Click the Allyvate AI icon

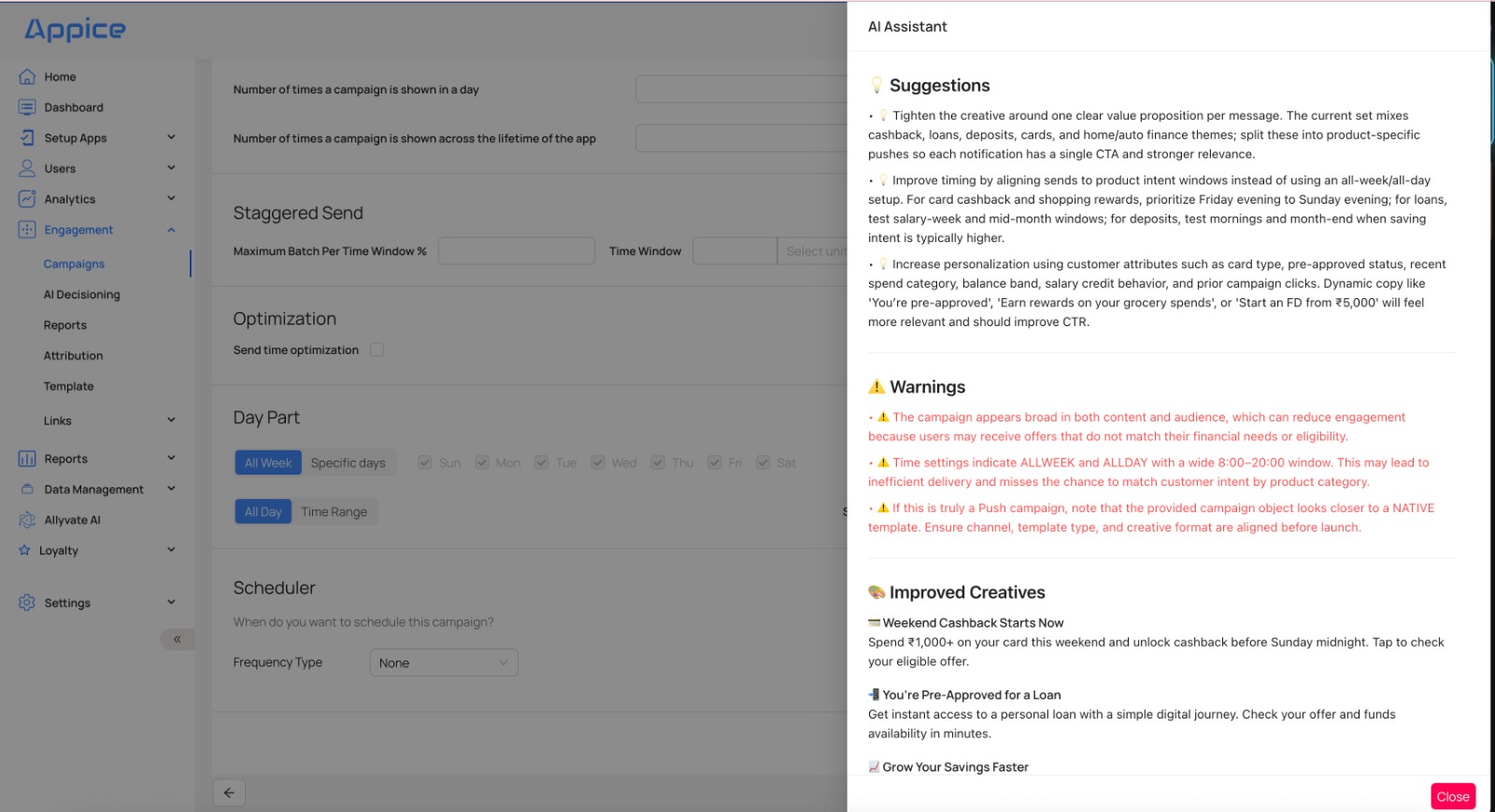pyautogui.click(x=27, y=520)
